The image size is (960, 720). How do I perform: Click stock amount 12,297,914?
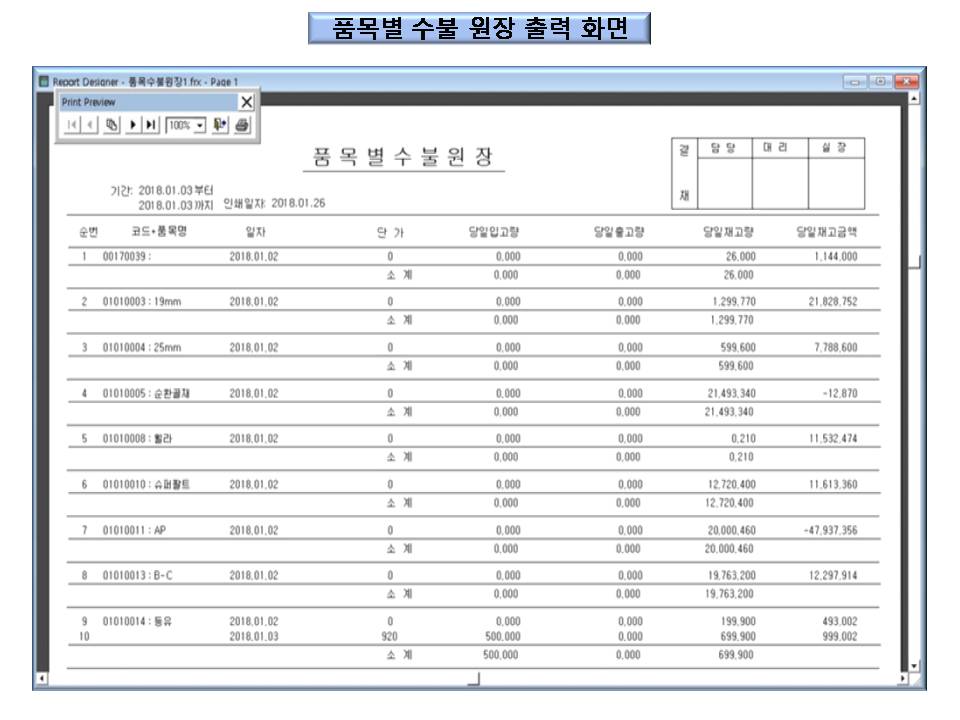[833, 576]
